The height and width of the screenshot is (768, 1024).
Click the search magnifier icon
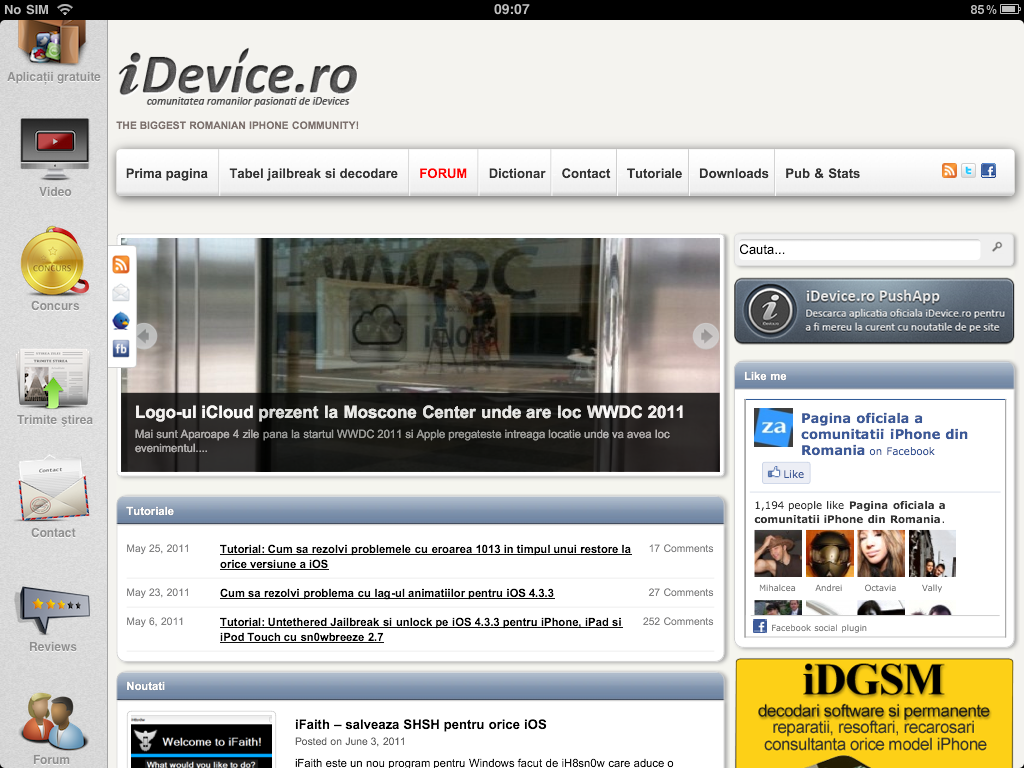click(997, 248)
